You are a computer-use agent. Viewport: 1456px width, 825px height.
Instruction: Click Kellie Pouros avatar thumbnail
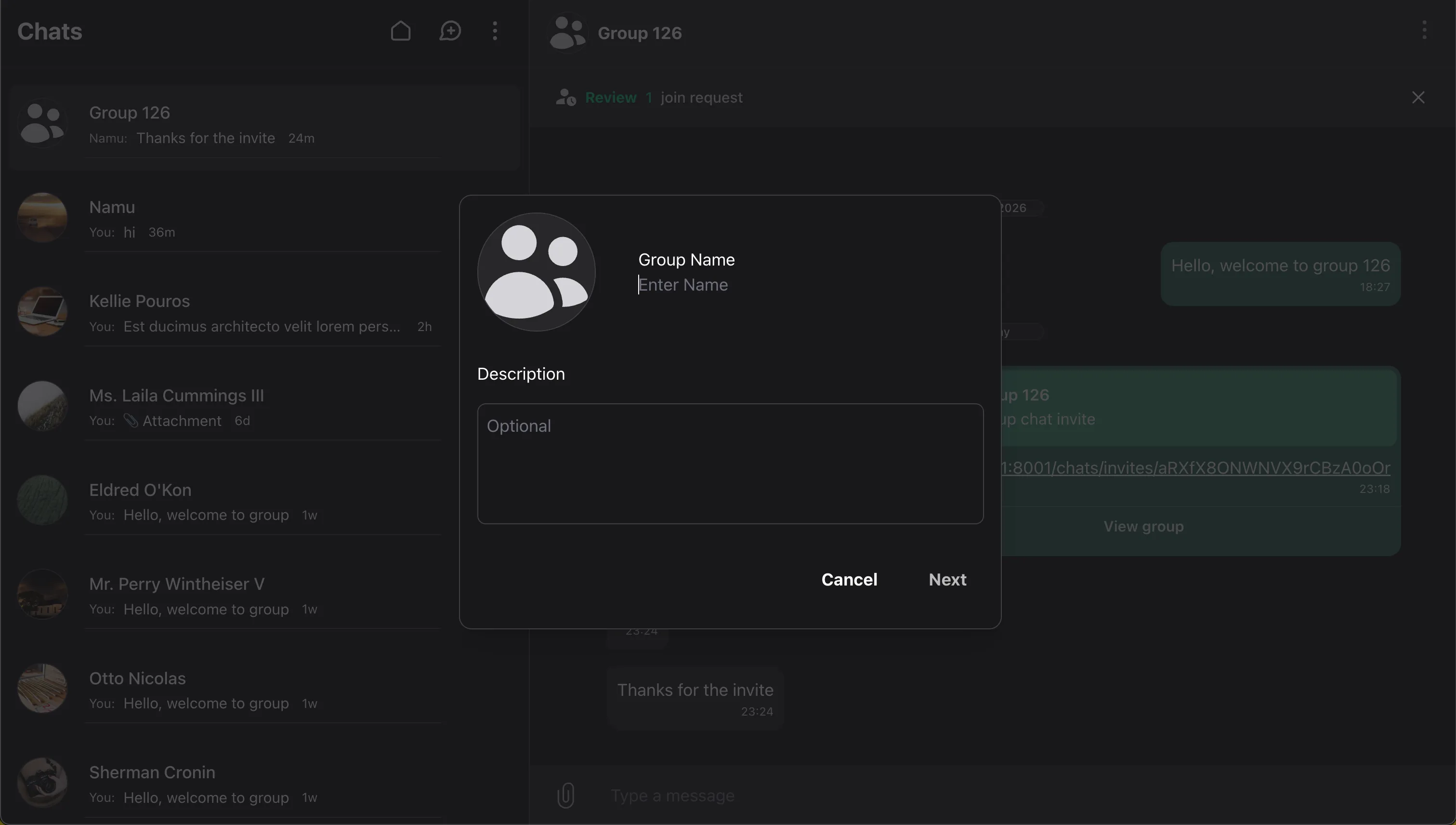tap(42, 312)
